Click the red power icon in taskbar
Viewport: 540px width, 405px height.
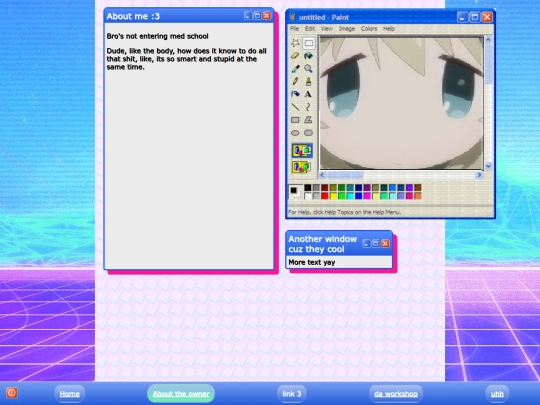[11, 393]
